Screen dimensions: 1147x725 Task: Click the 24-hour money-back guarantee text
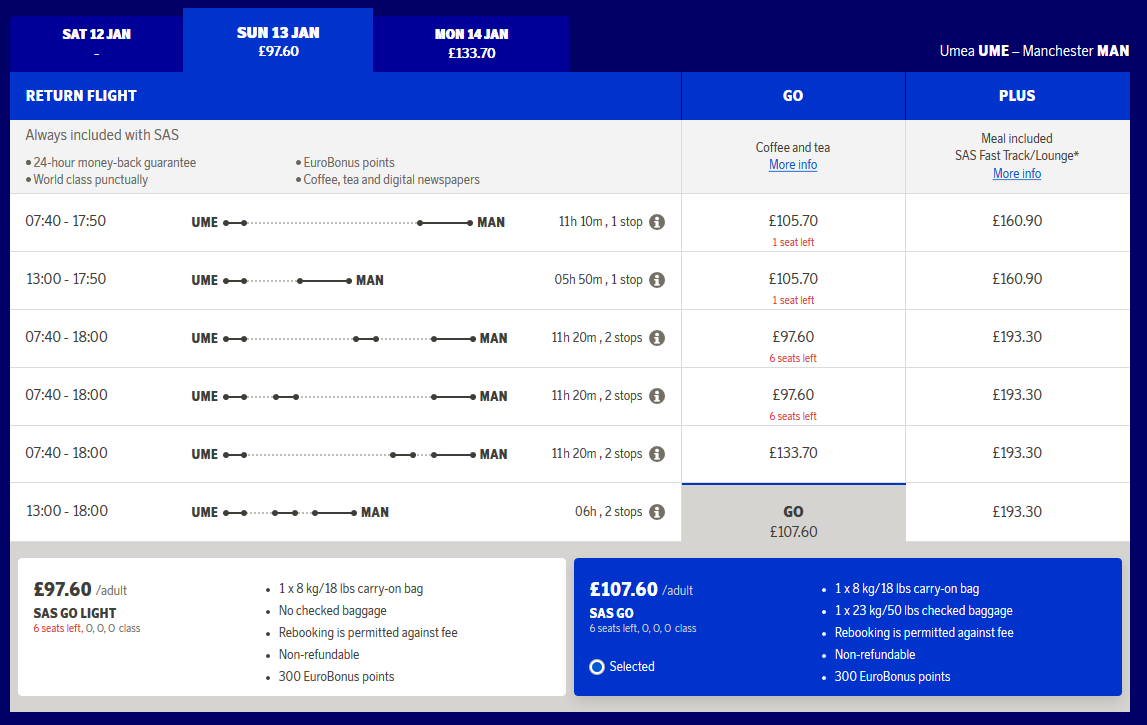point(115,162)
